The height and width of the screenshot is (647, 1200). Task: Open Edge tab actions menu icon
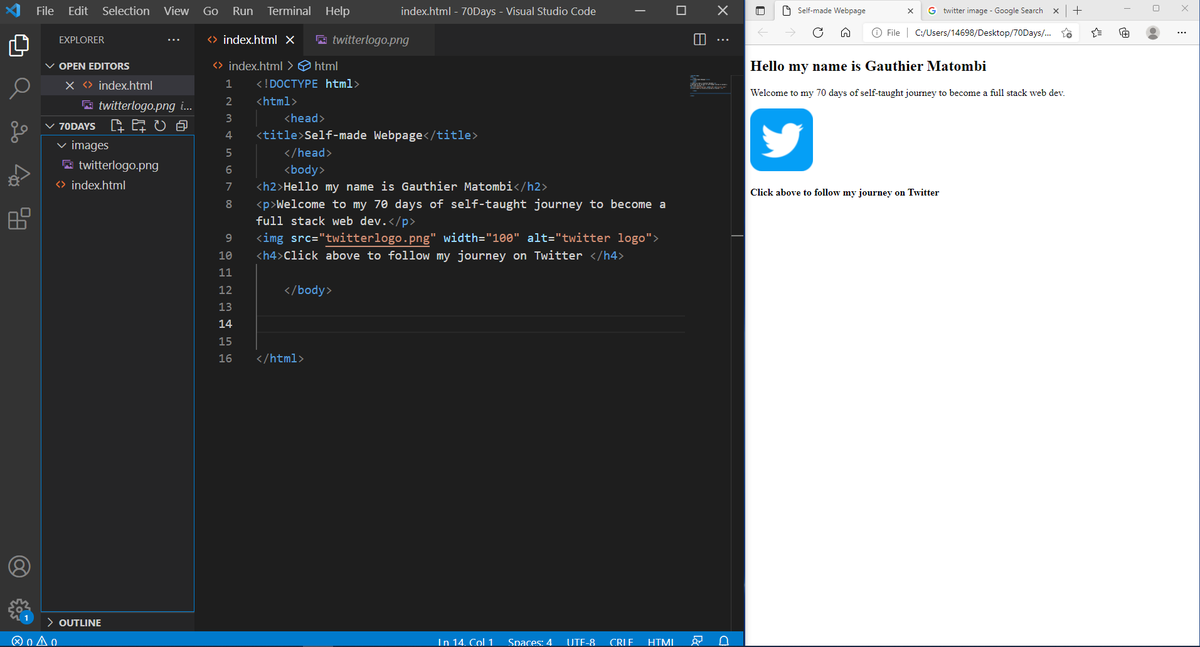pos(759,10)
